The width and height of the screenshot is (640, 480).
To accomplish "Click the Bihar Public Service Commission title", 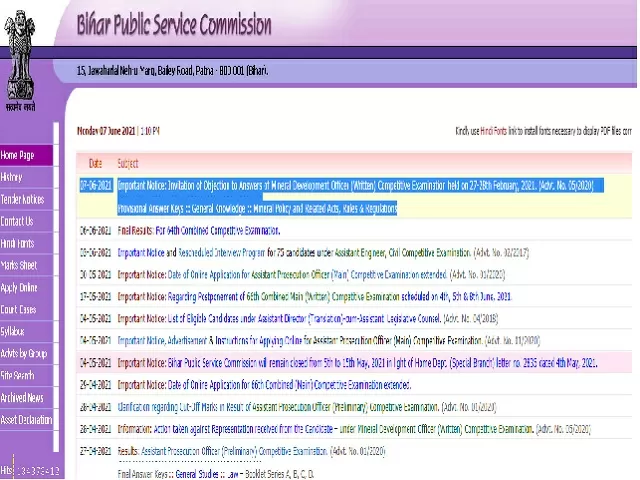I will (x=174, y=24).
